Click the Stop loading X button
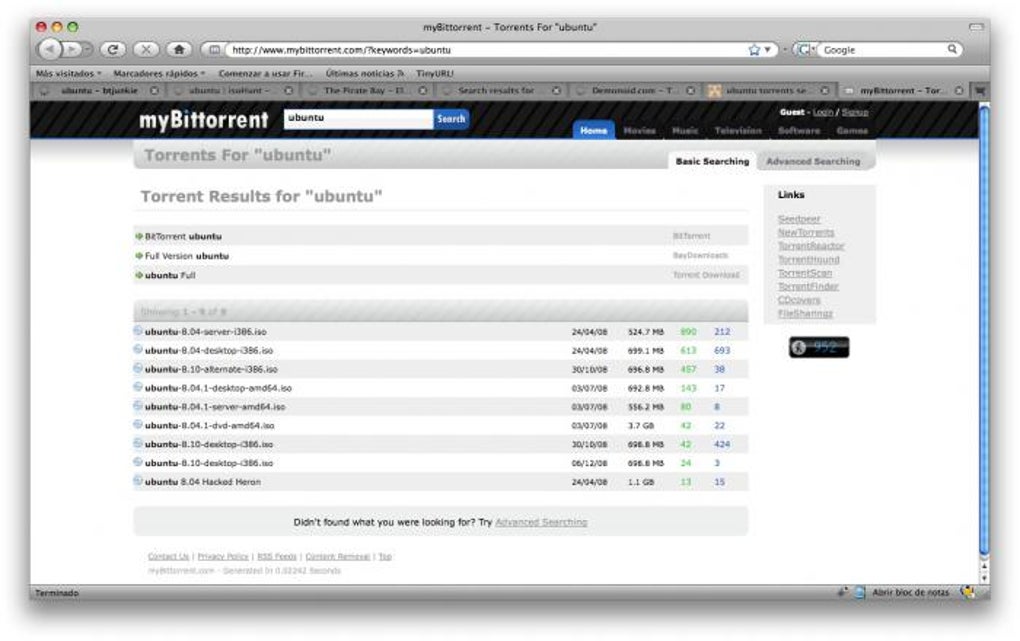This screenshot has height=641, width=1020. tap(146, 49)
